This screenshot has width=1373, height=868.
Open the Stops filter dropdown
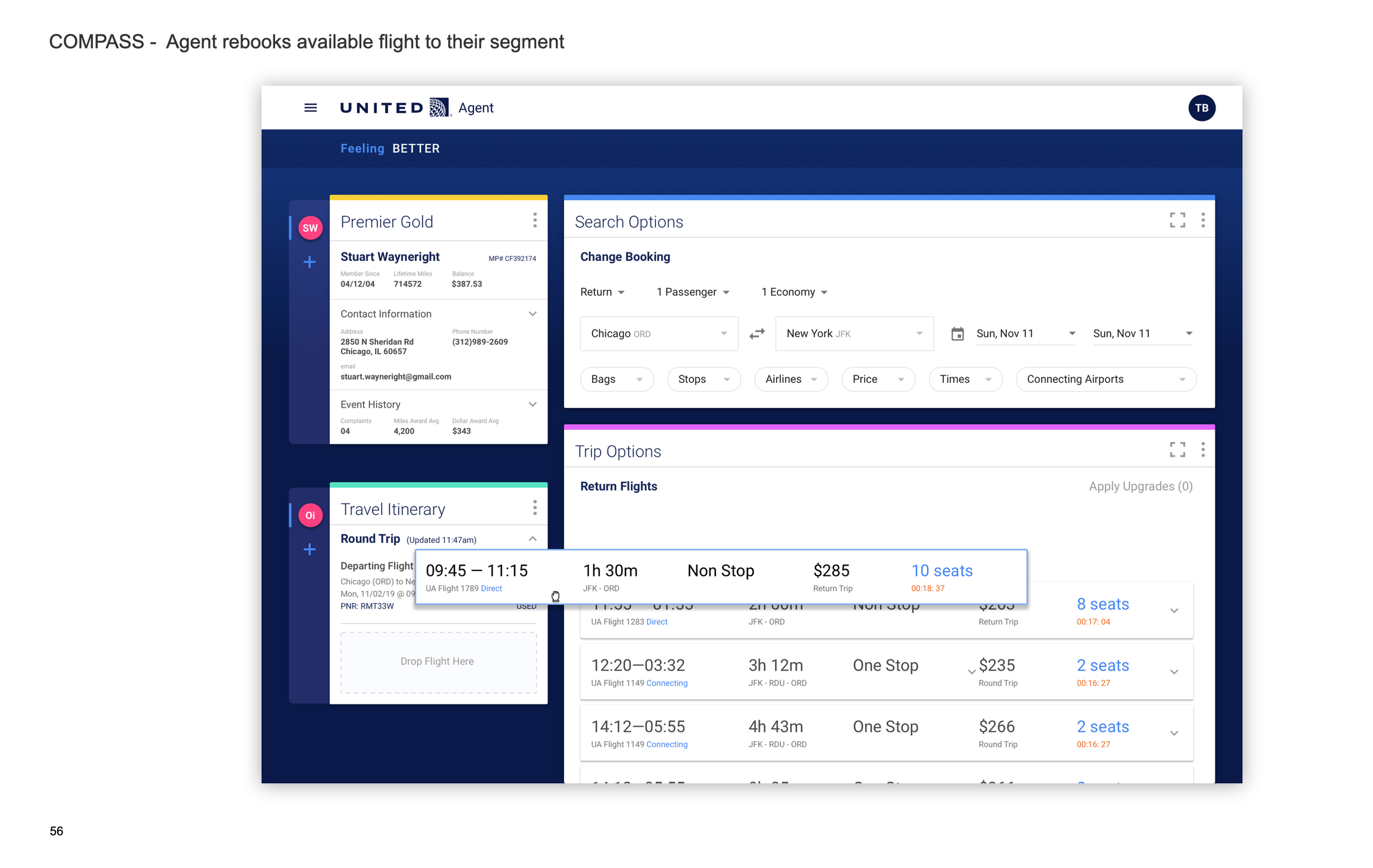tap(703, 379)
